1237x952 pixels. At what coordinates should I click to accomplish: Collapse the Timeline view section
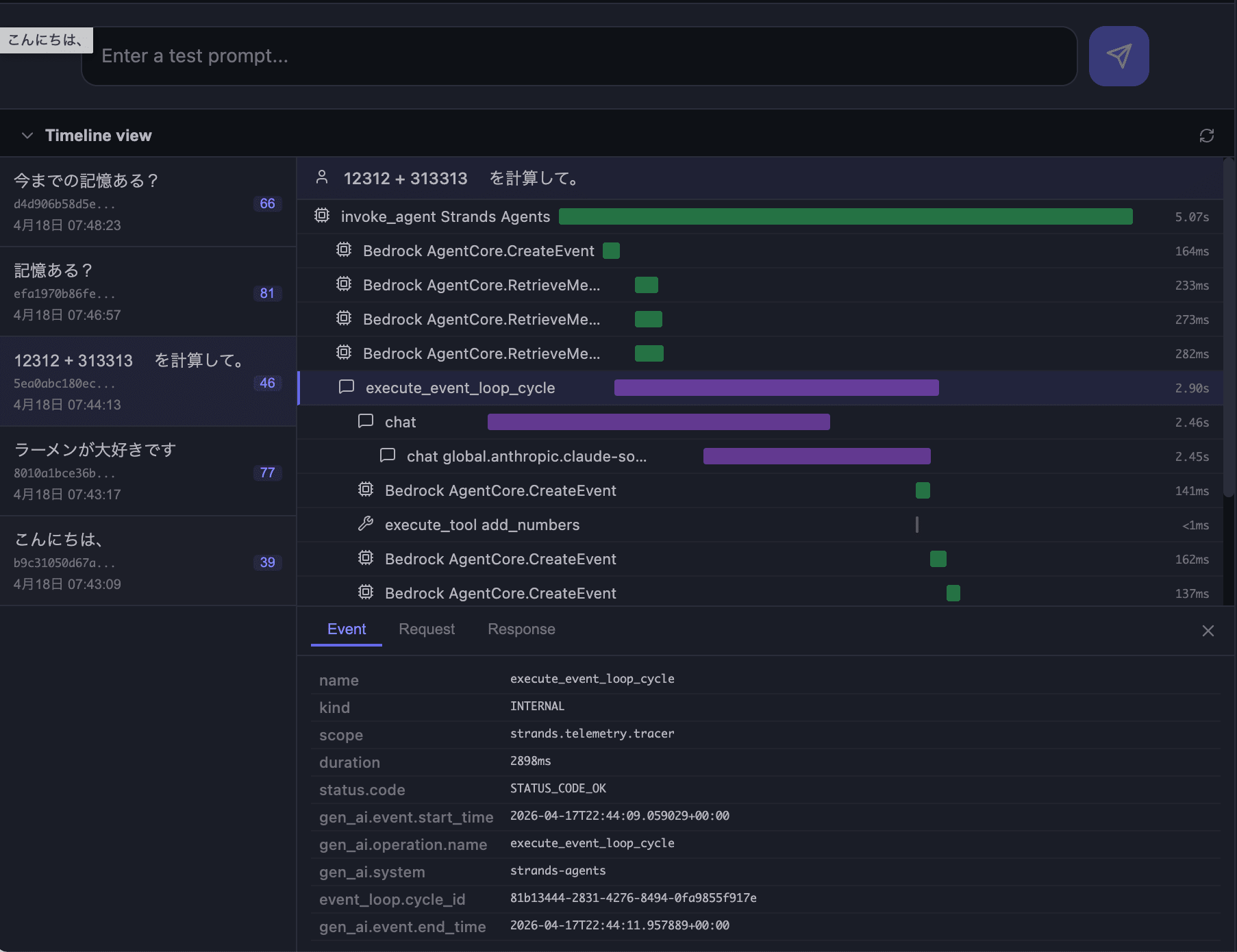27,136
